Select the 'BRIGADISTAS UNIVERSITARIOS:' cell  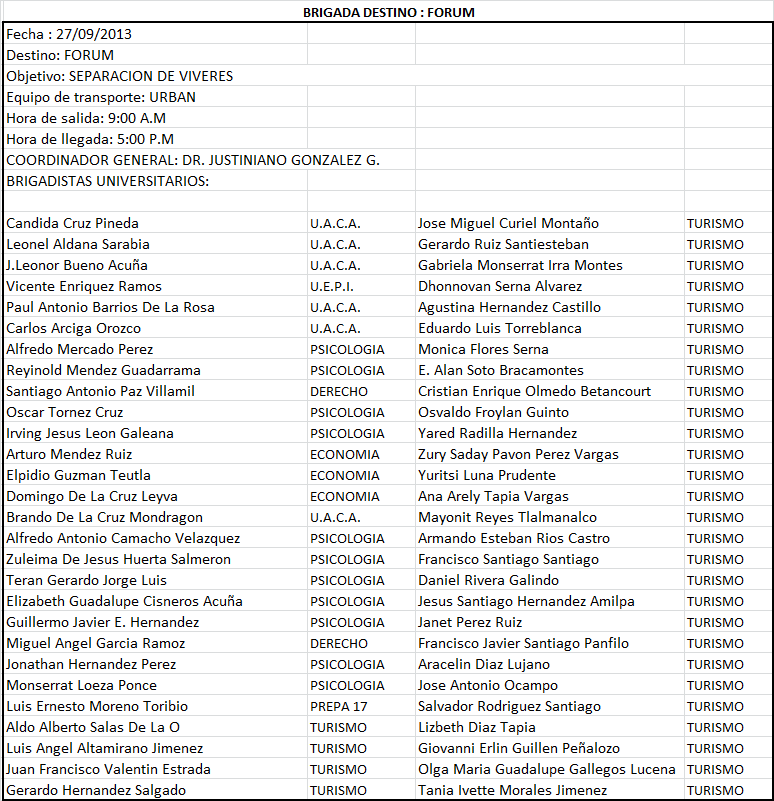pos(108,181)
